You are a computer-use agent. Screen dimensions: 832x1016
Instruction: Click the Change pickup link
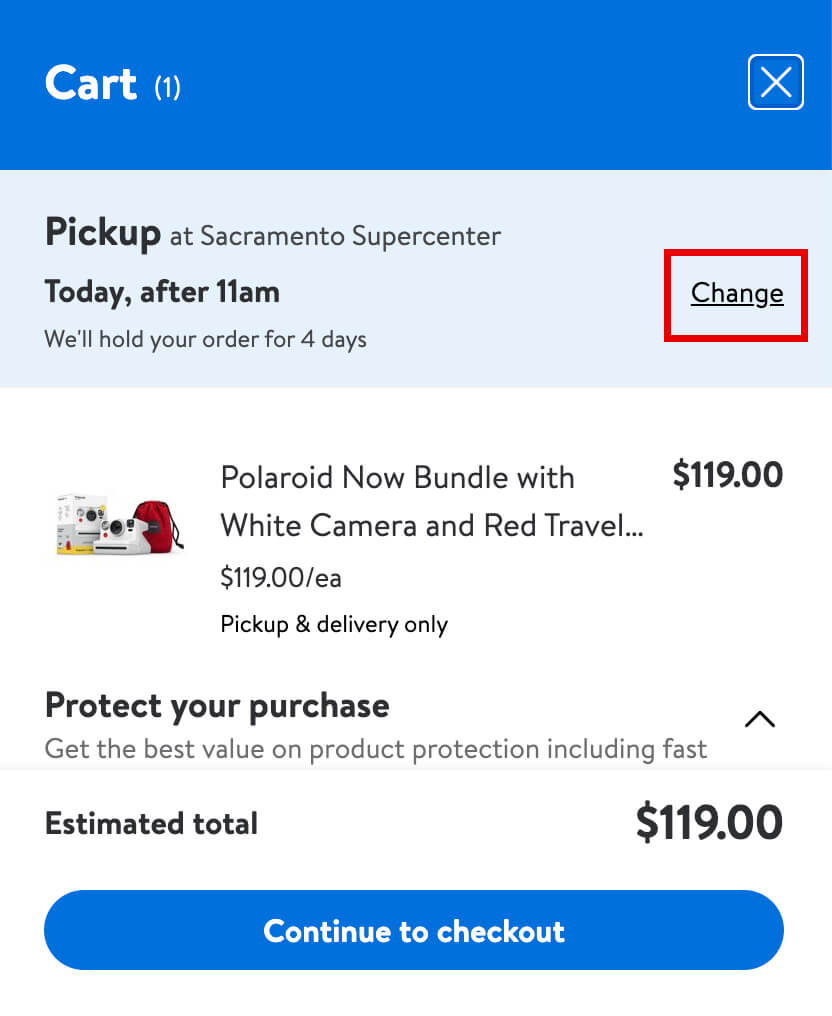[x=737, y=293]
